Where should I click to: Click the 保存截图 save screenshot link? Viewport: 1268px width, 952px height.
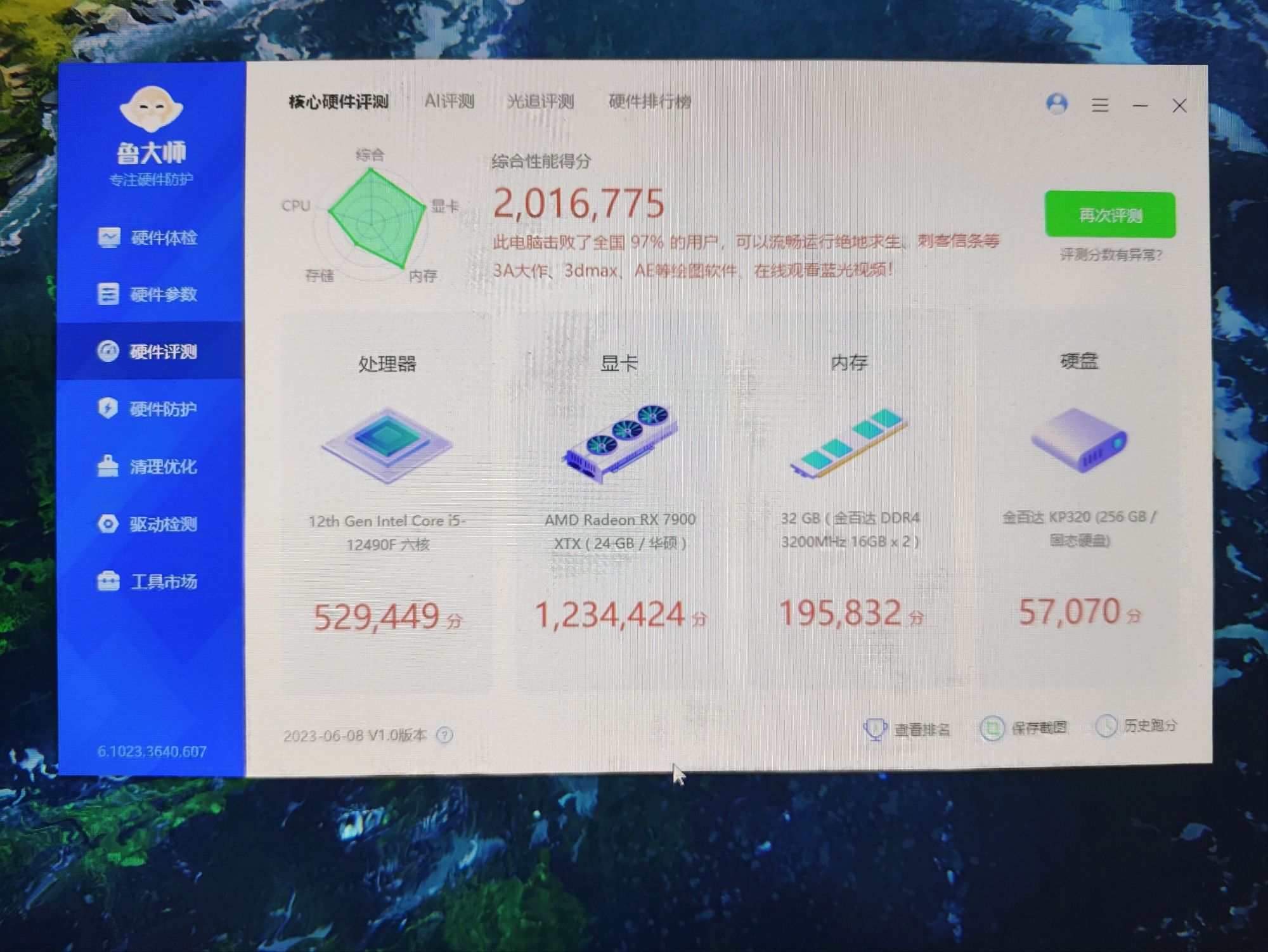1038,728
